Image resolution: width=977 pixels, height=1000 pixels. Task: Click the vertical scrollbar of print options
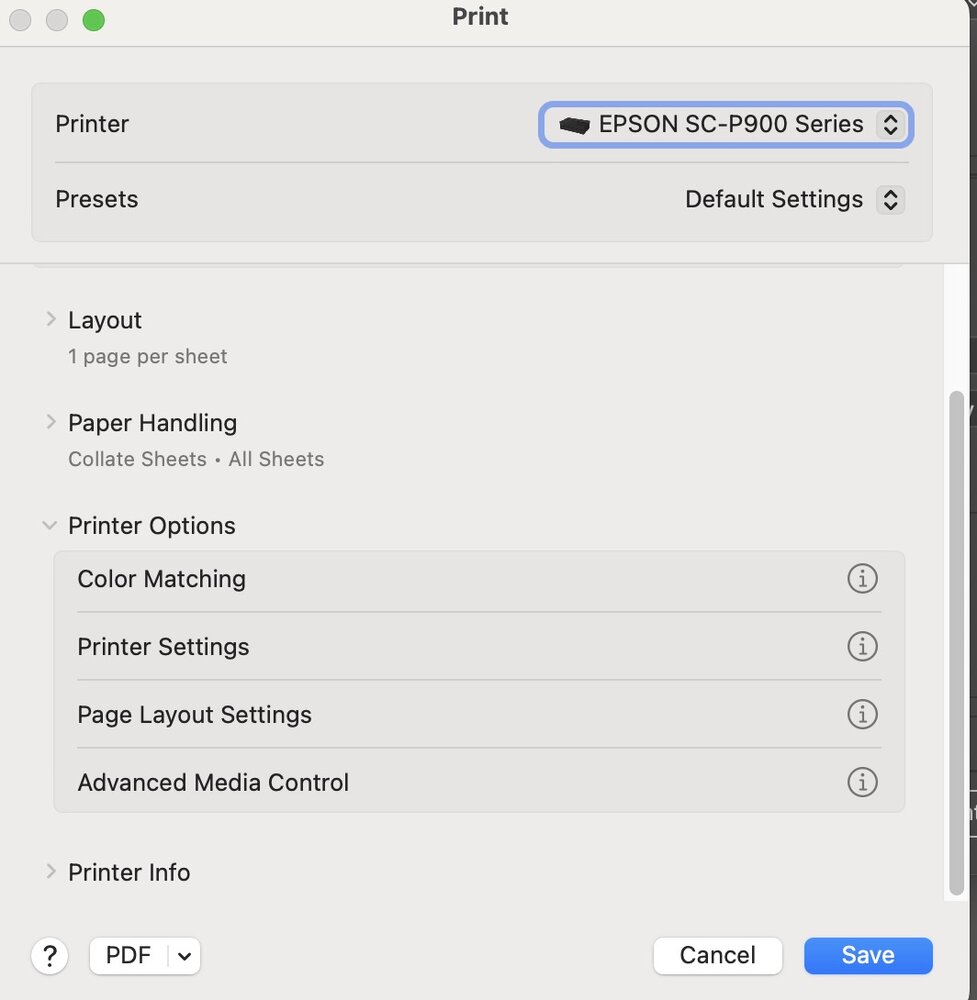point(957,640)
